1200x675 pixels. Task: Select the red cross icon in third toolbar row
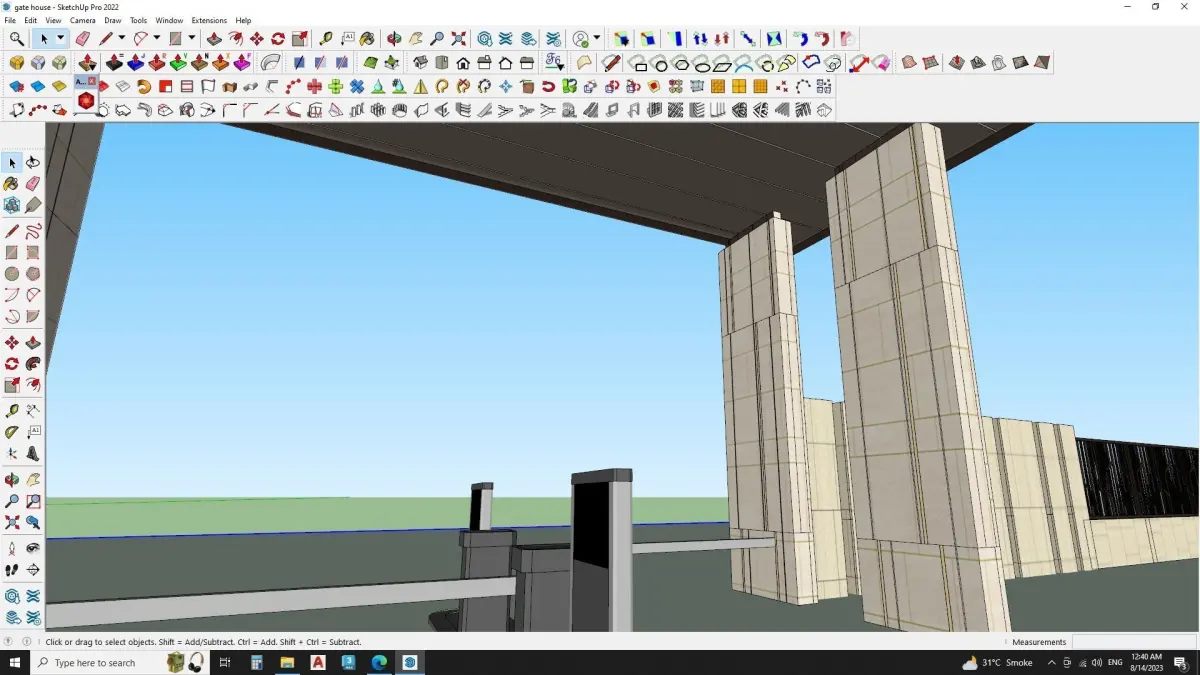tap(314, 87)
